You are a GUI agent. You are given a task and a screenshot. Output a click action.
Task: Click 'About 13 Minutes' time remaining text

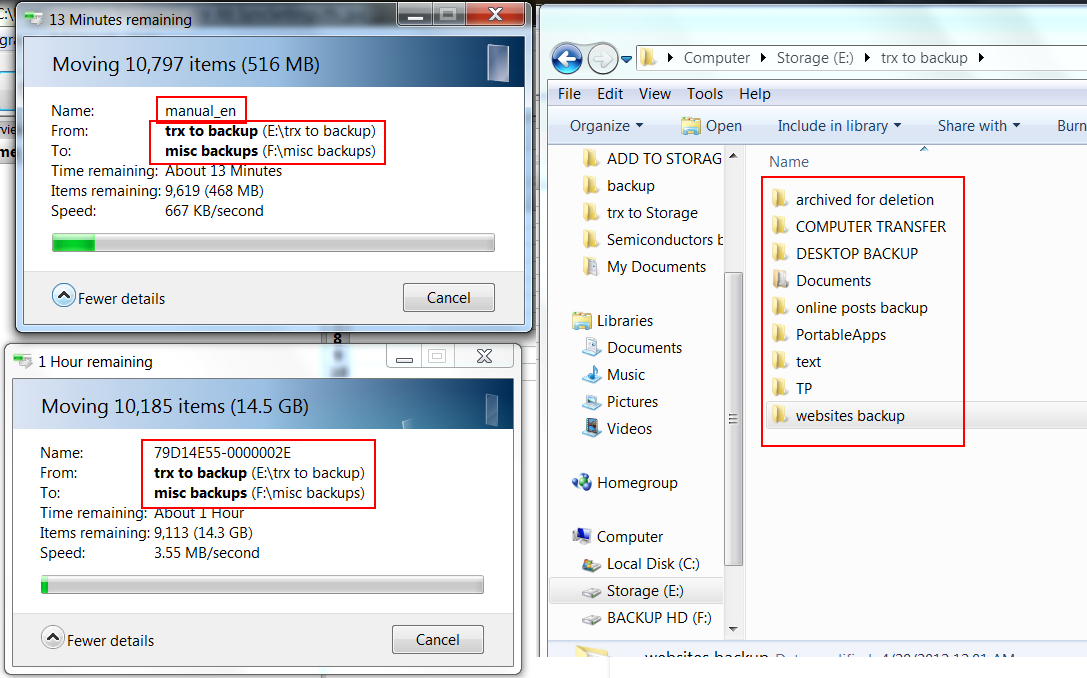(x=223, y=171)
